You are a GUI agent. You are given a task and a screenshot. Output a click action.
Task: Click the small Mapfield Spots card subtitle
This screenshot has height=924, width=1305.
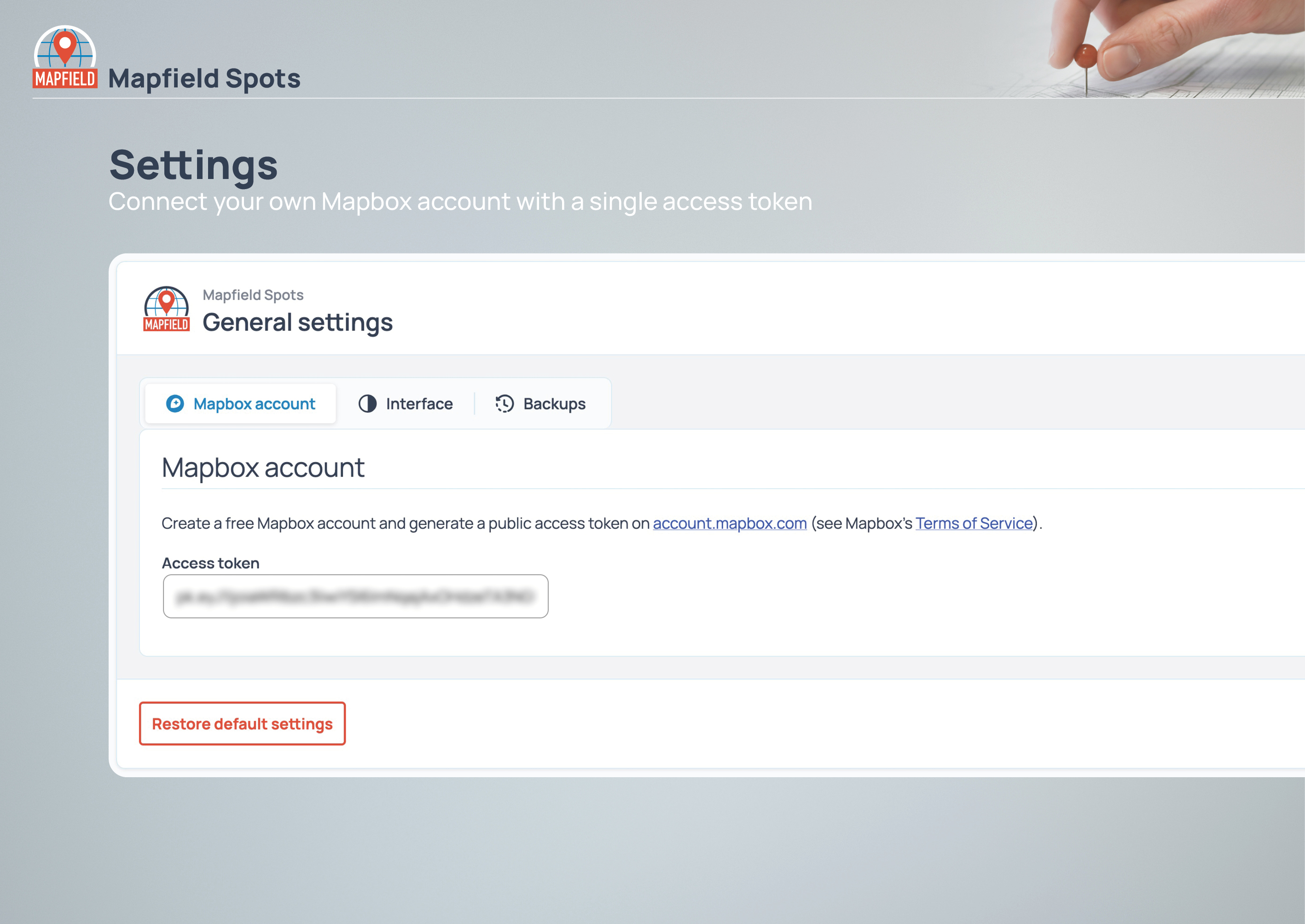pyautogui.click(x=253, y=295)
